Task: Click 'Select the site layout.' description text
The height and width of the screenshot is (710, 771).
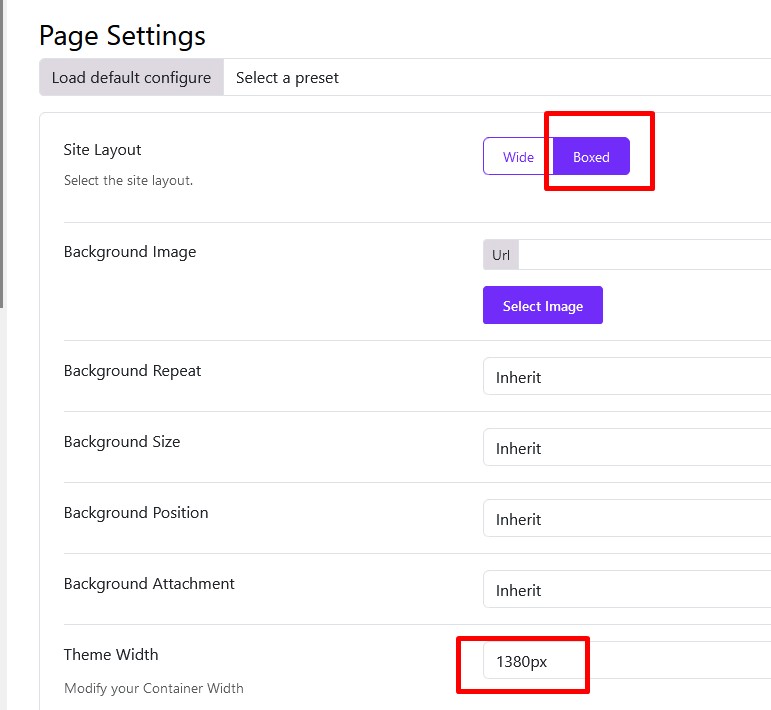Action: [128, 180]
